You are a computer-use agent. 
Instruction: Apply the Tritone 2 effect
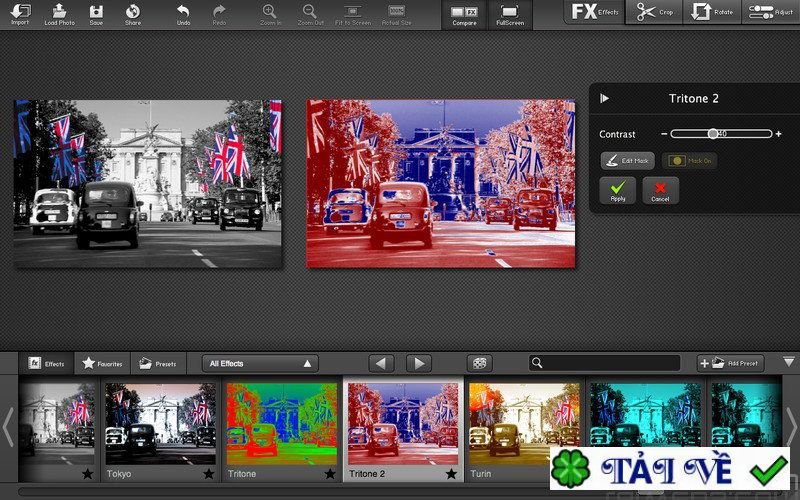(617, 189)
